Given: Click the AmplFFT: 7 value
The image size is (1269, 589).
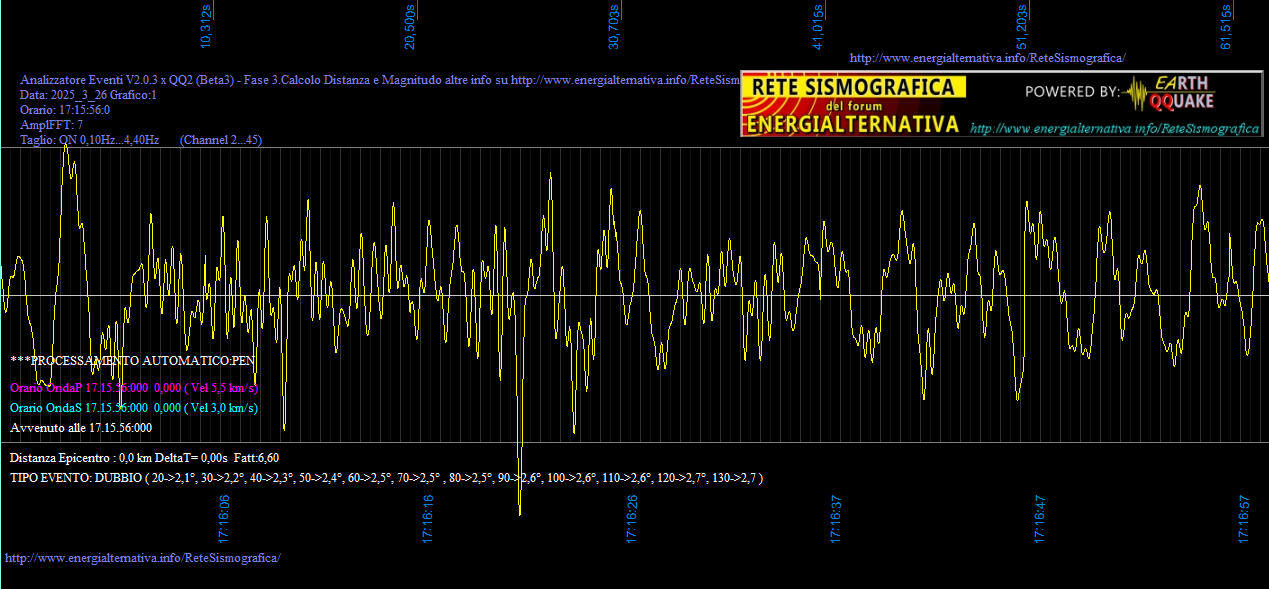Looking at the screenshot, I should click(52, 125).
